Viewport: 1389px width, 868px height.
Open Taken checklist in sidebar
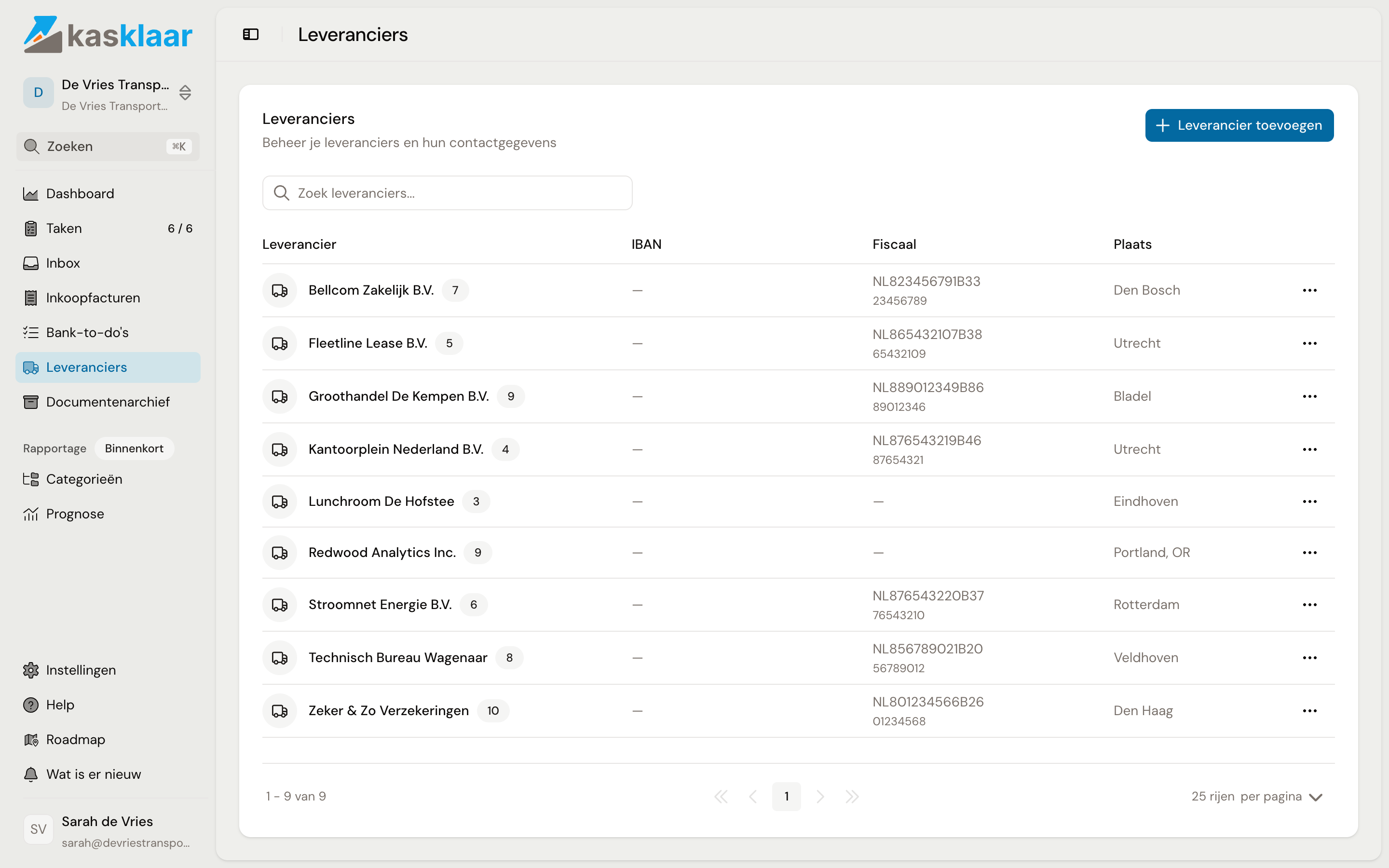pyautogui.click(x=108, y=229)
